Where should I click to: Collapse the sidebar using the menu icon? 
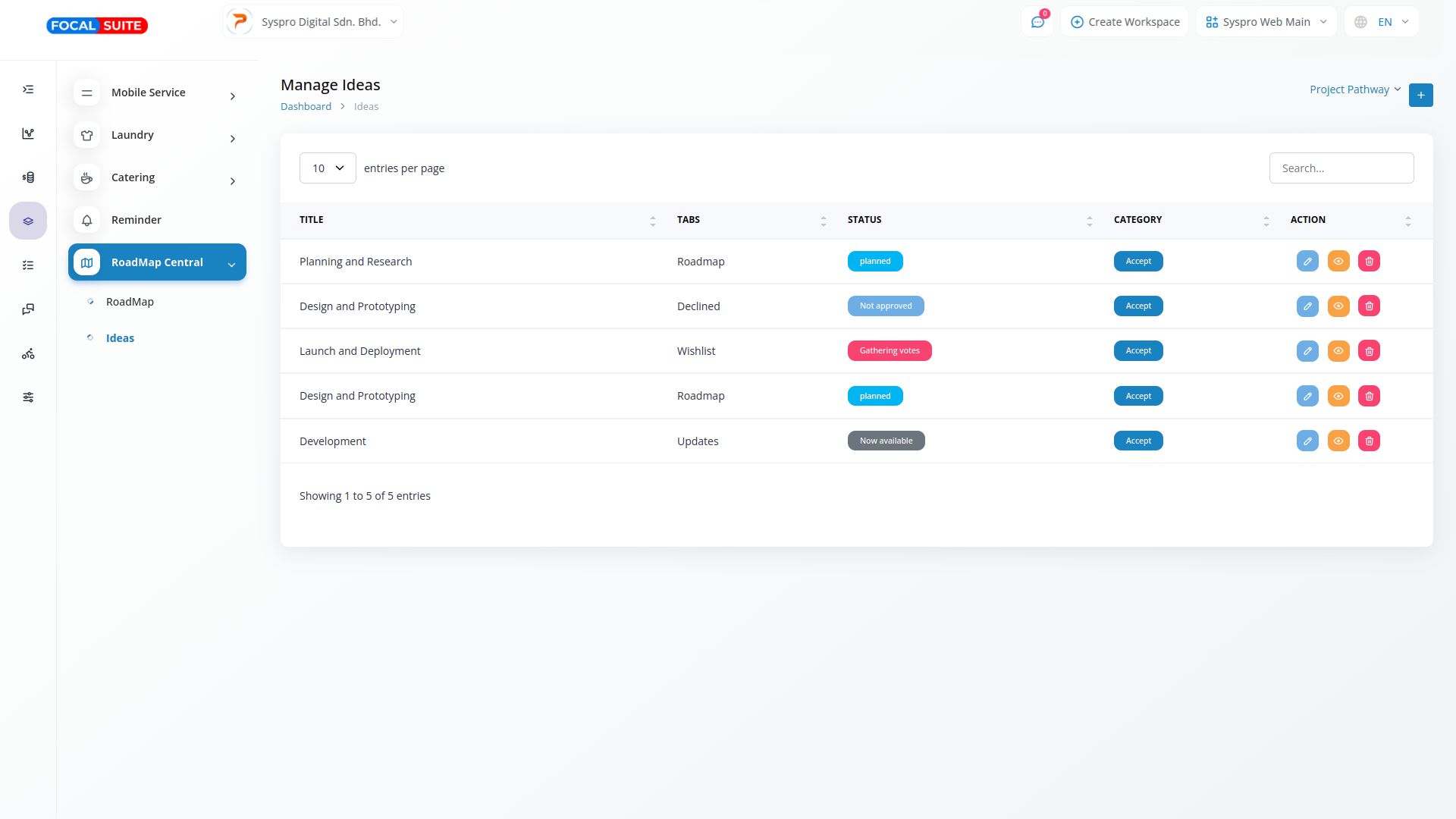(x=28, y=89)
